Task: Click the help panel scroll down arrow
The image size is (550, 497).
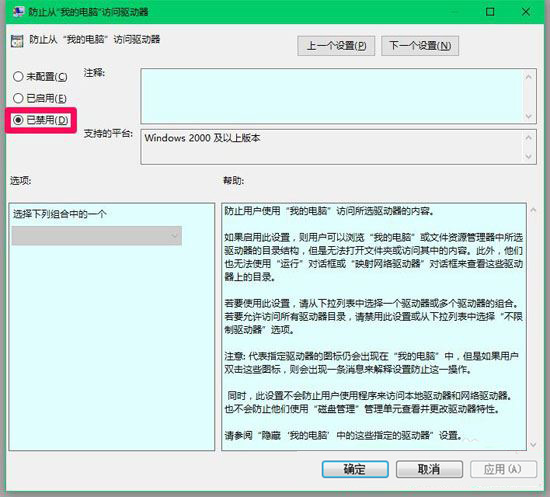Action: (534, 445)
